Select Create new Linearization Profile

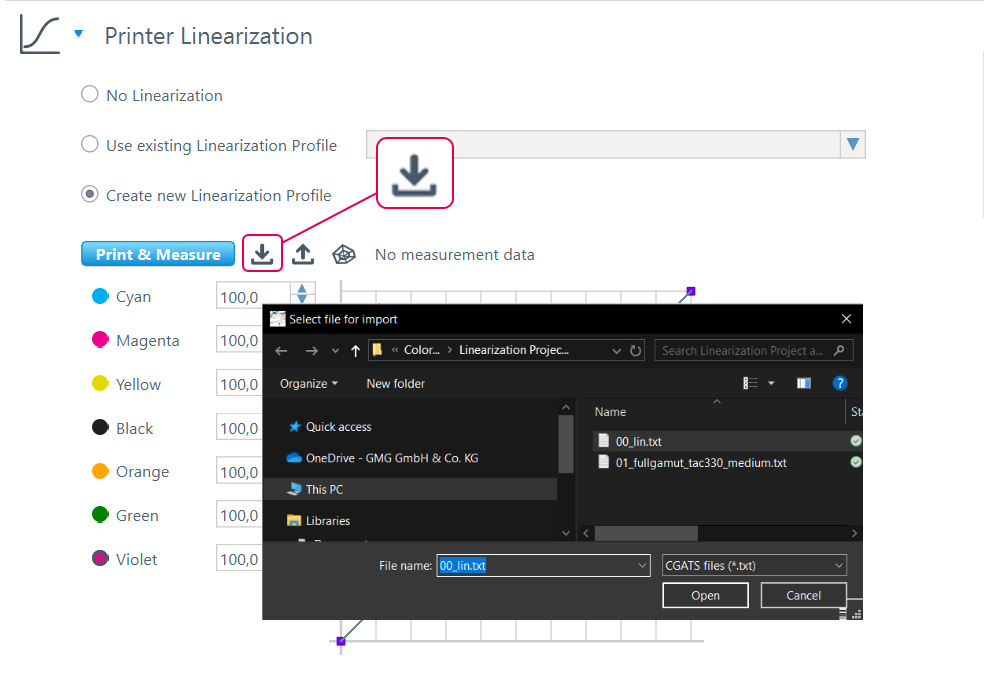tap(89, 194)
